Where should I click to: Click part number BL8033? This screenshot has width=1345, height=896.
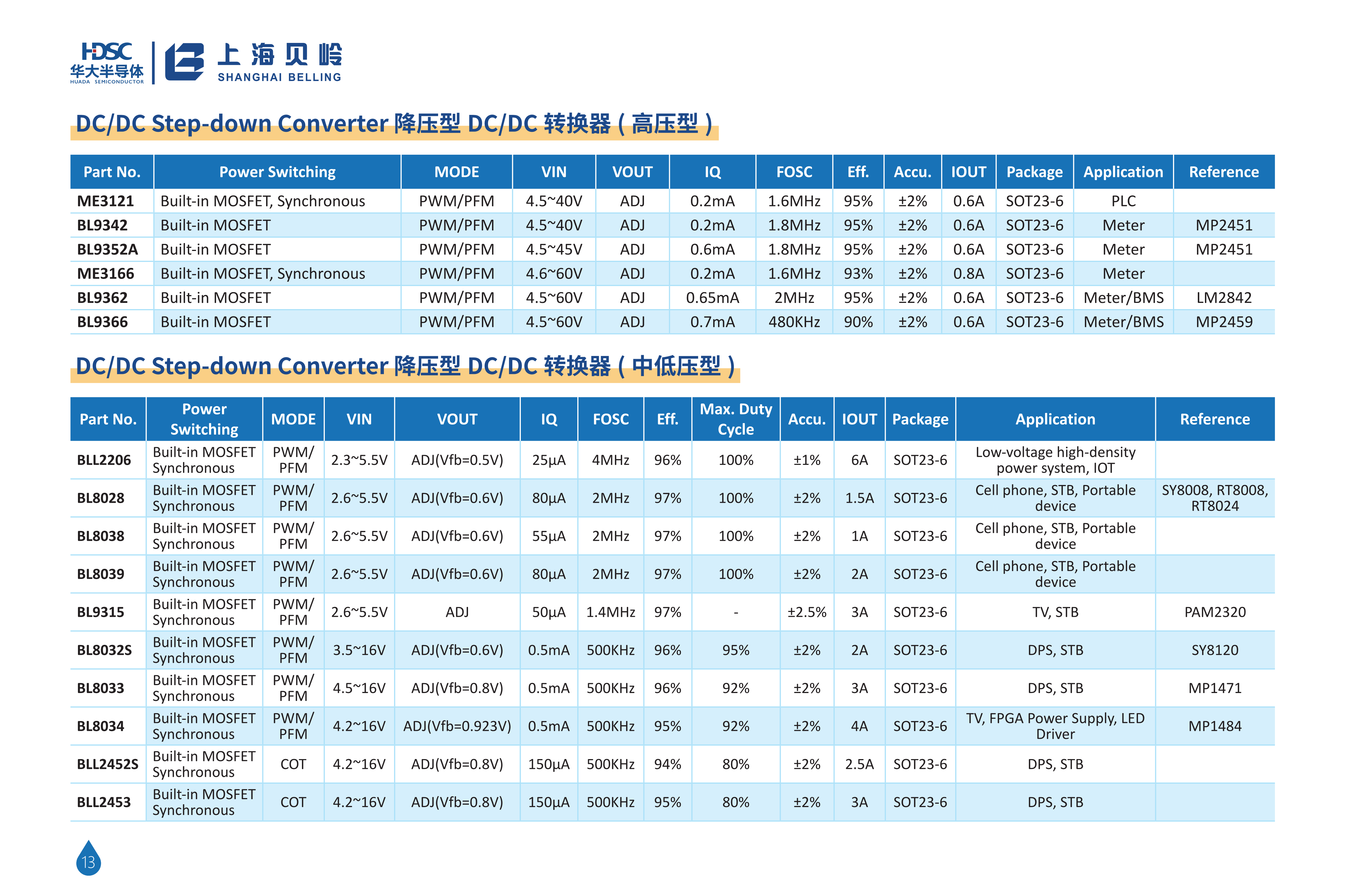[101, 688]
